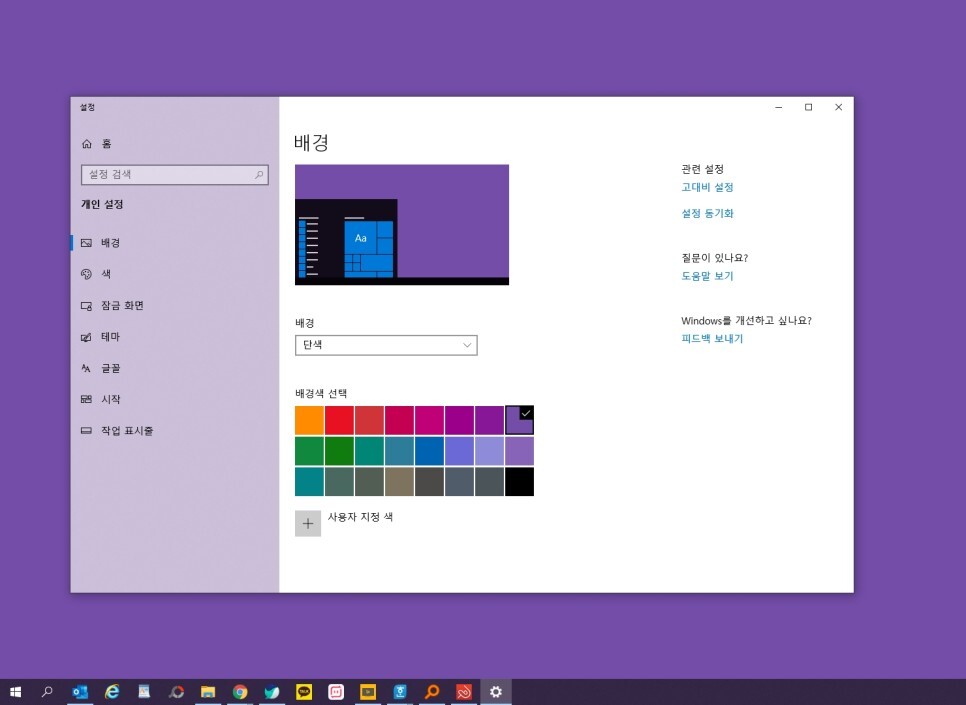The width and height of the screenshot is (966, 705).
Task: Select 작업 표시줄 in the sidebar
Action: [x=117, y=431]
